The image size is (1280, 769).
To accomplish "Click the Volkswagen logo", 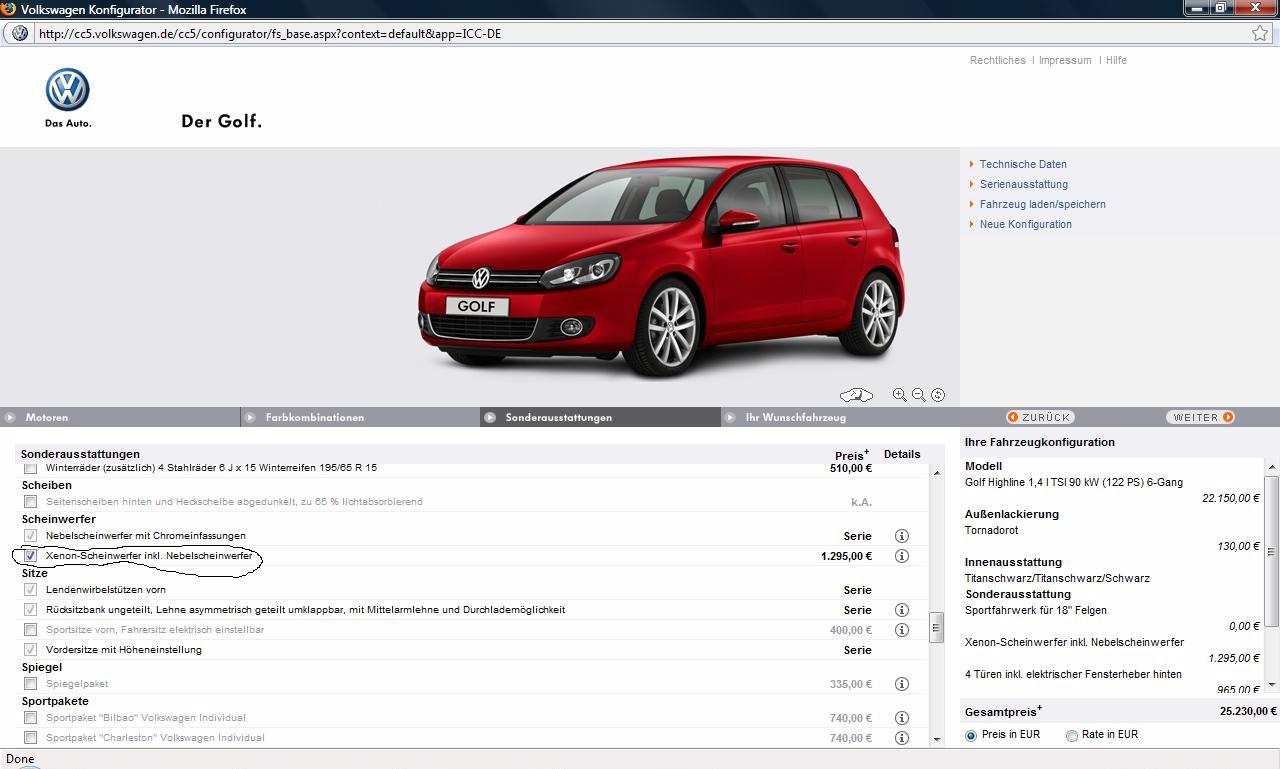I will click(x=68, y=91).
